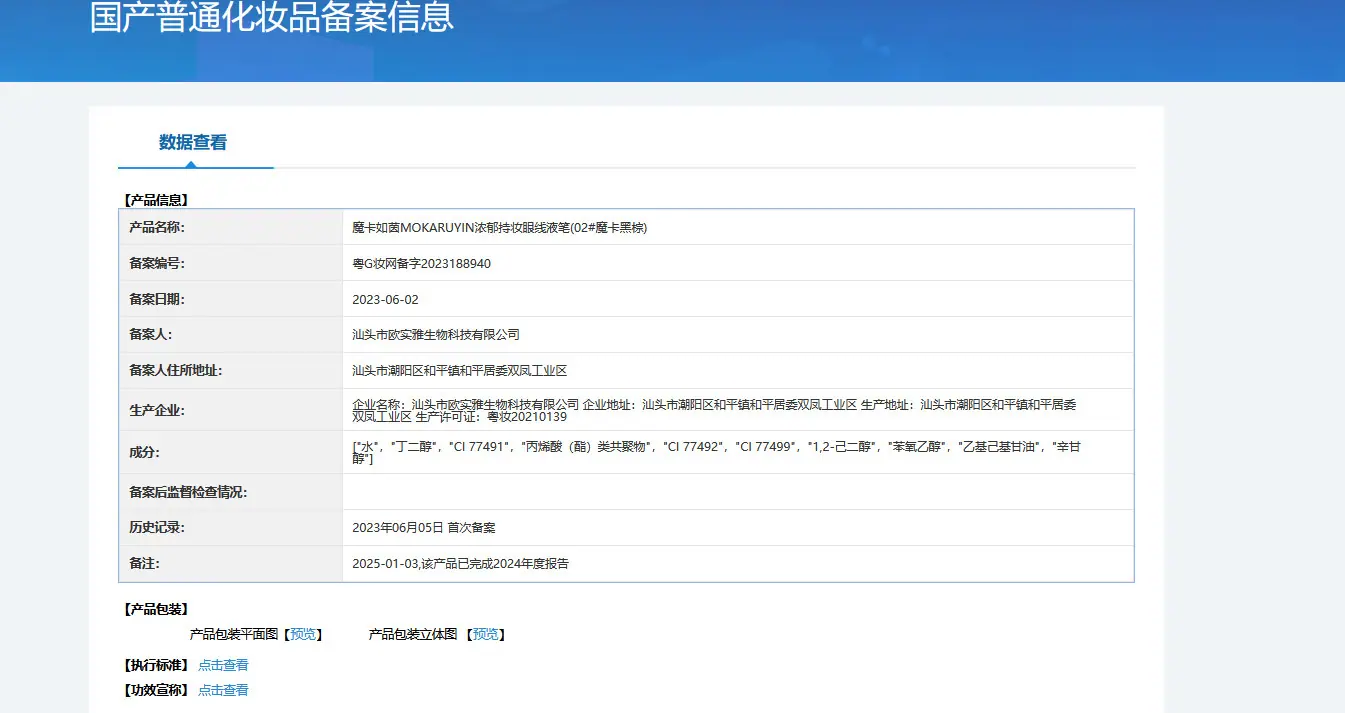Click the 产品名称 row label
The image size is (1345, 713).
[x=157, y=227]
